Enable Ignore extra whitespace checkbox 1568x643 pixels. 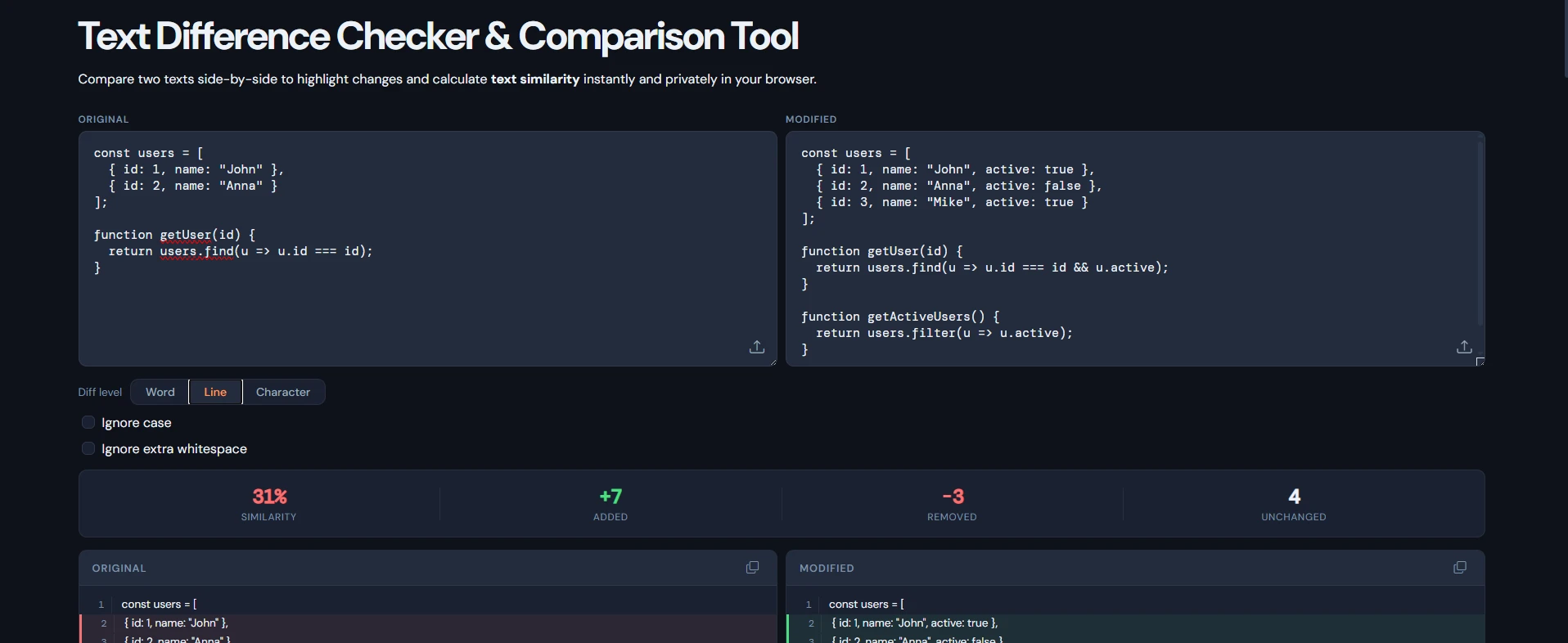click(88, 448)
